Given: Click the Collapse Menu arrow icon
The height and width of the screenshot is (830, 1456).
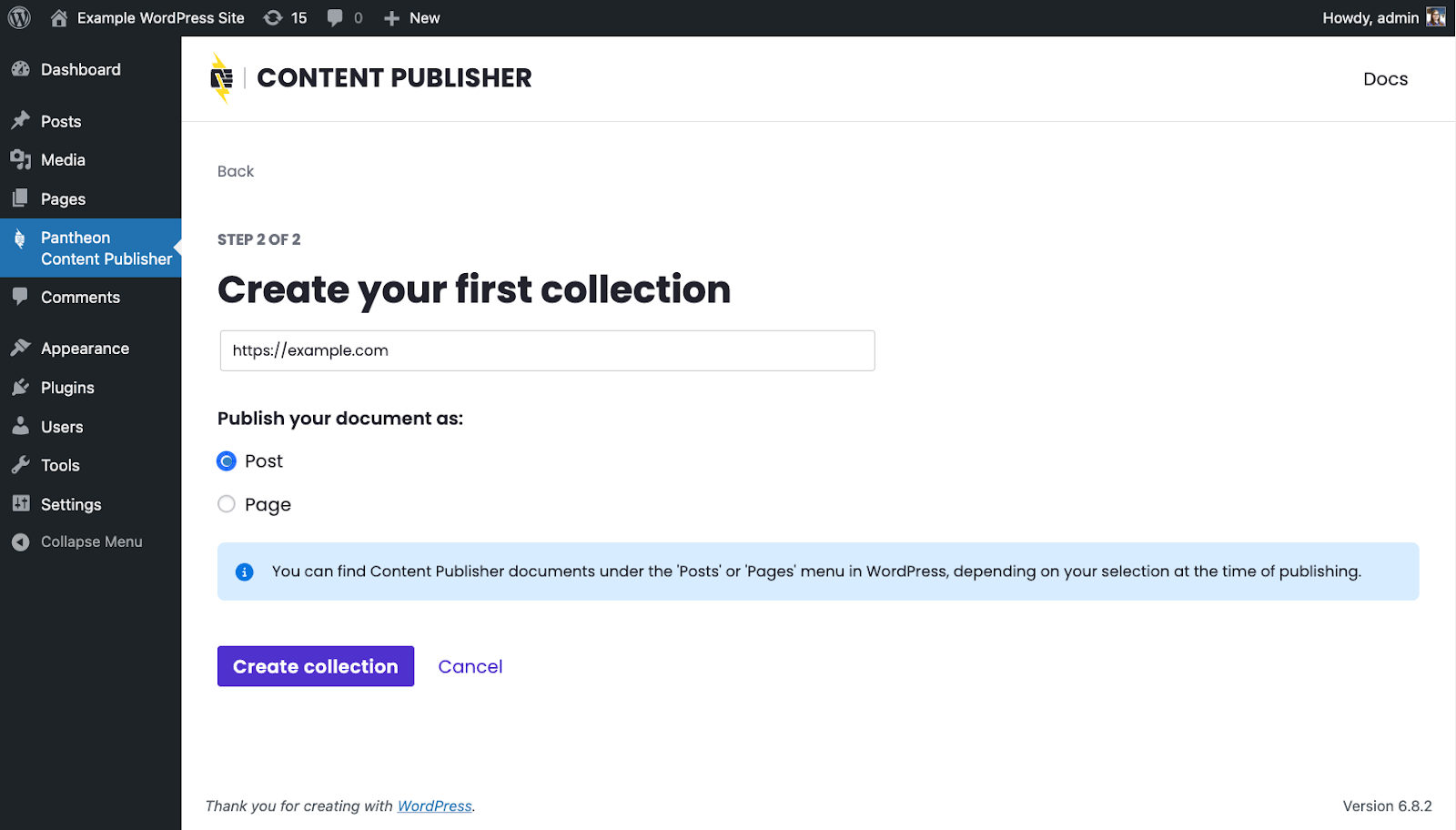Looking at the screenshot, I should (21, 542).
